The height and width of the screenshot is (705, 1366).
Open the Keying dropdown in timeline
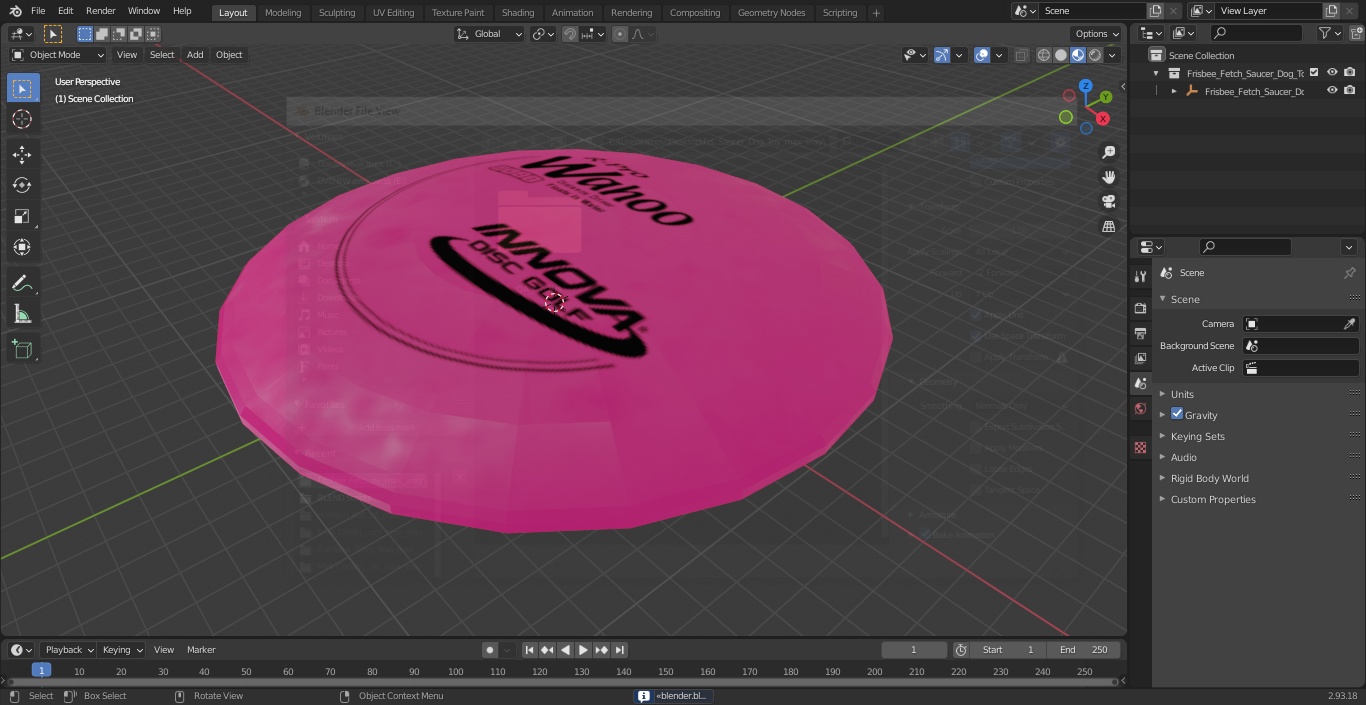click(x=122, y=650)
